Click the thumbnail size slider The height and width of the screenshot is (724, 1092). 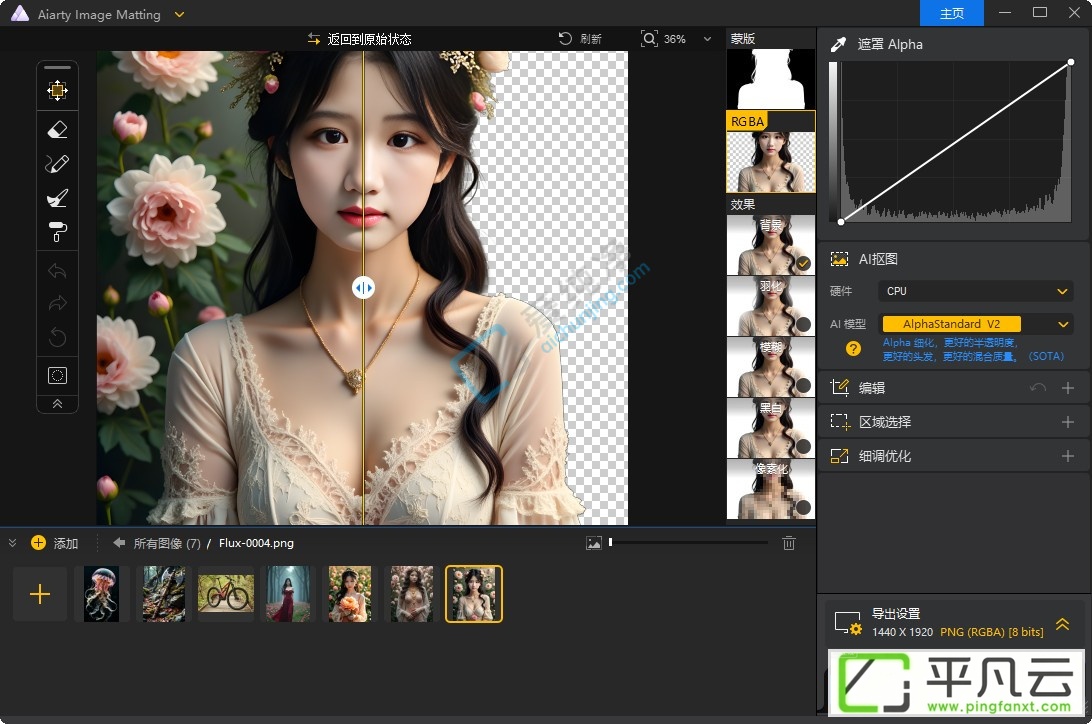click(x=688, y=542)
